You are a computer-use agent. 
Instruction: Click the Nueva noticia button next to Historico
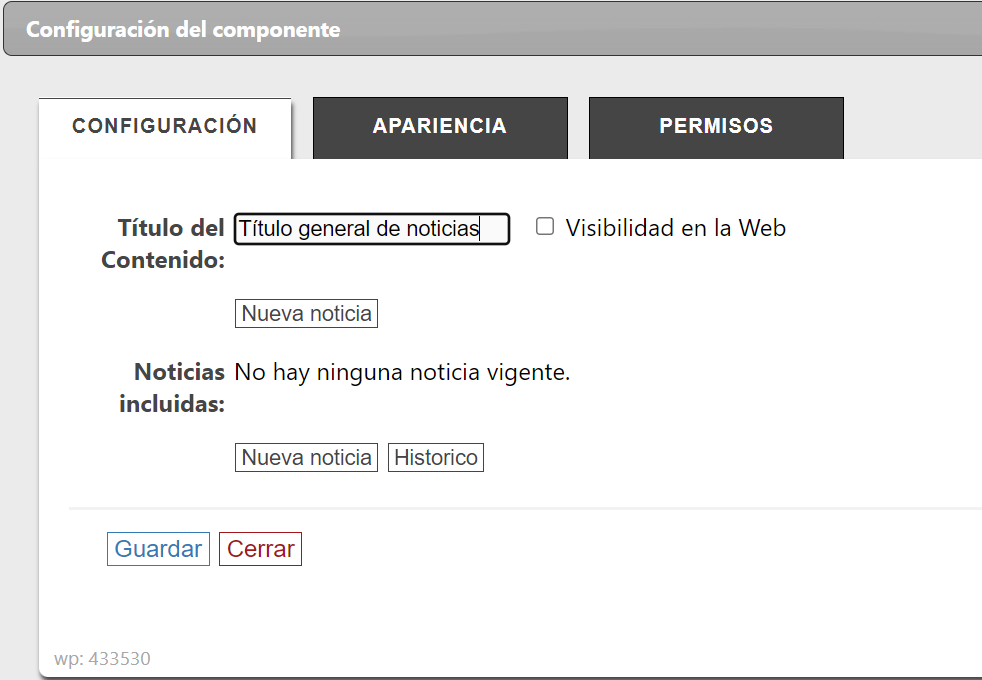pyautogui.click(x=306, y=458)
